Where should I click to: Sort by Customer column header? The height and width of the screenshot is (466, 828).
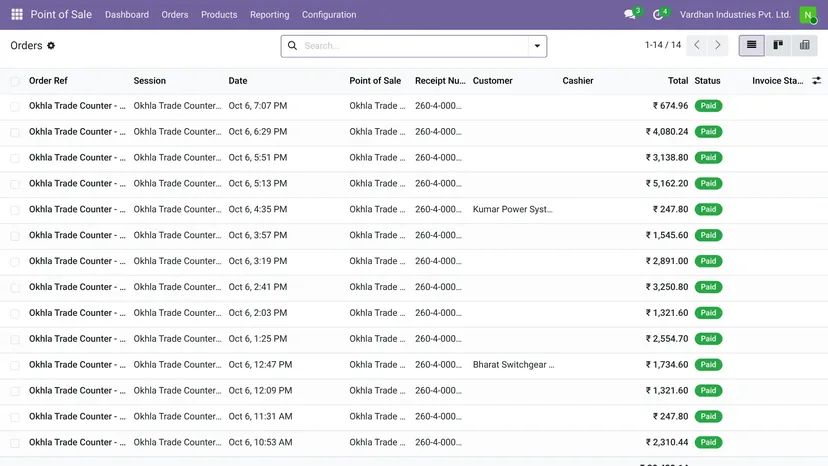pos(492,81)
